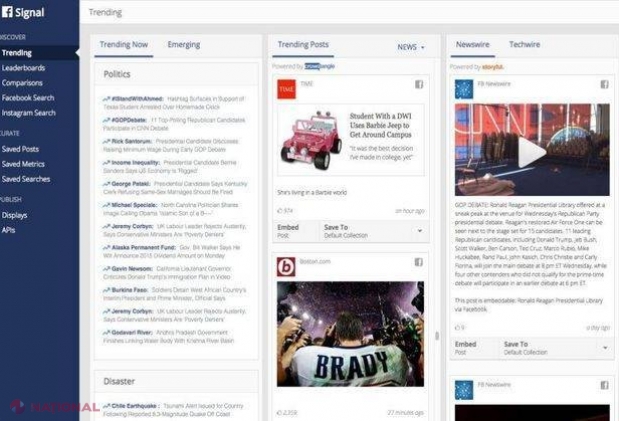Open the Alaska Permanent Fund topic

tap(172, 252)
